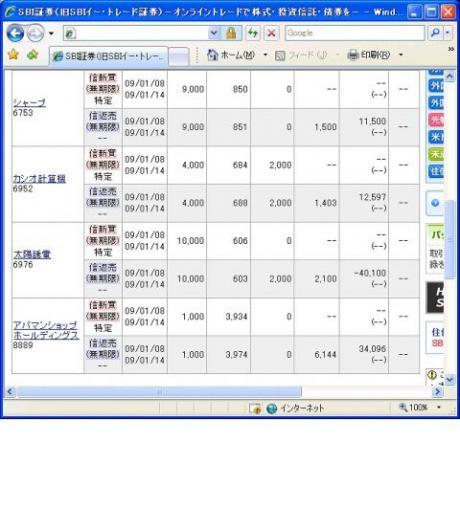
Task: Click stock code 6753 text
Action: coord(23,113)
